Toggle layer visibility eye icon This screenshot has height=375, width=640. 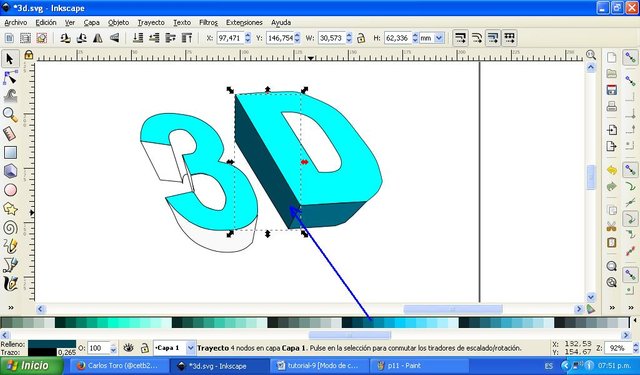coord(129,348)
